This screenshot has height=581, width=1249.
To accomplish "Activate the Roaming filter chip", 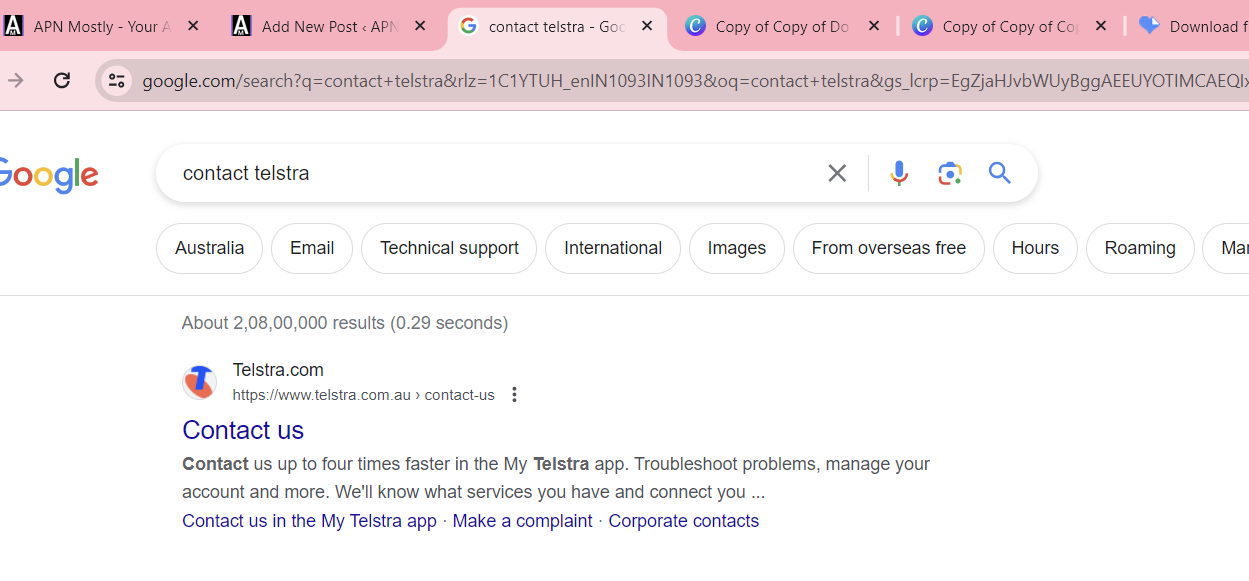I will [1140, 248].
